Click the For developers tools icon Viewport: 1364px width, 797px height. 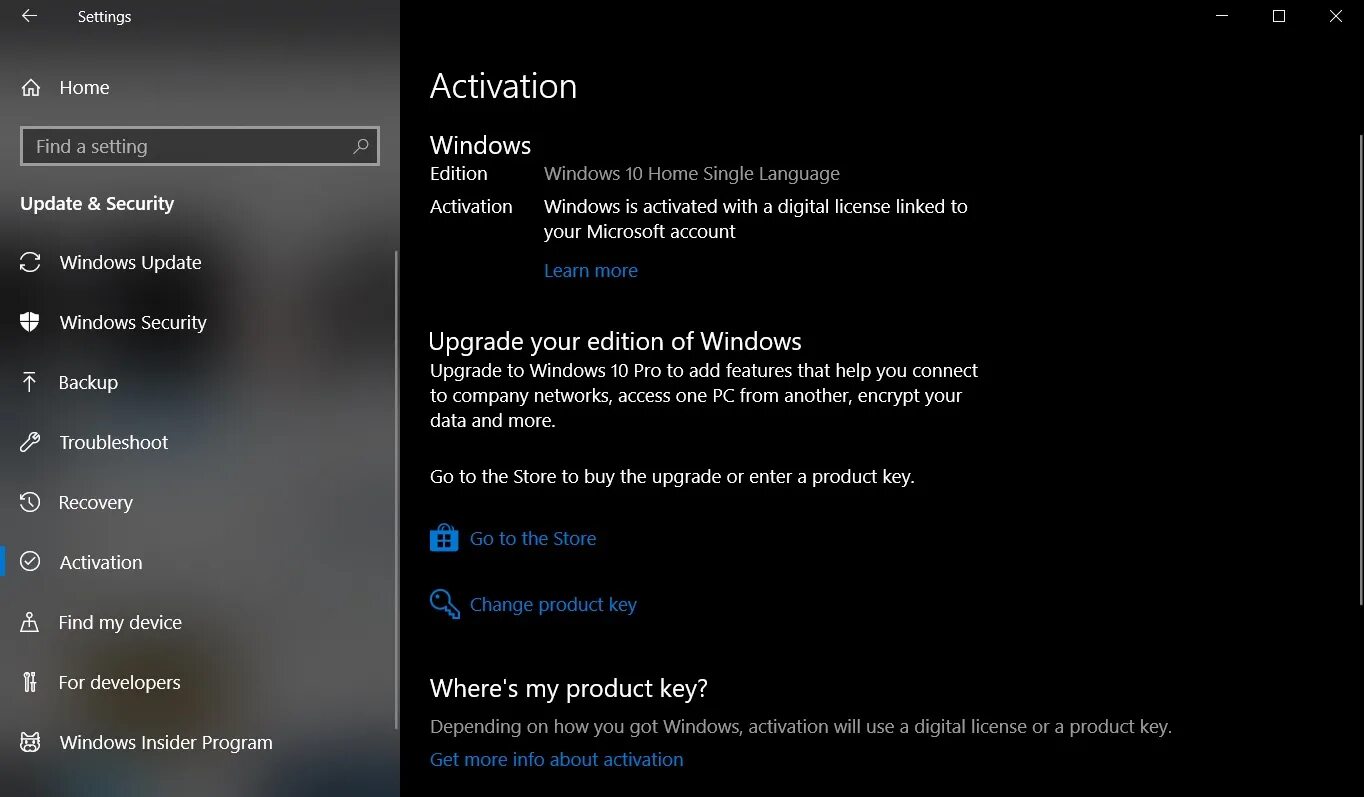click(30, 682)
